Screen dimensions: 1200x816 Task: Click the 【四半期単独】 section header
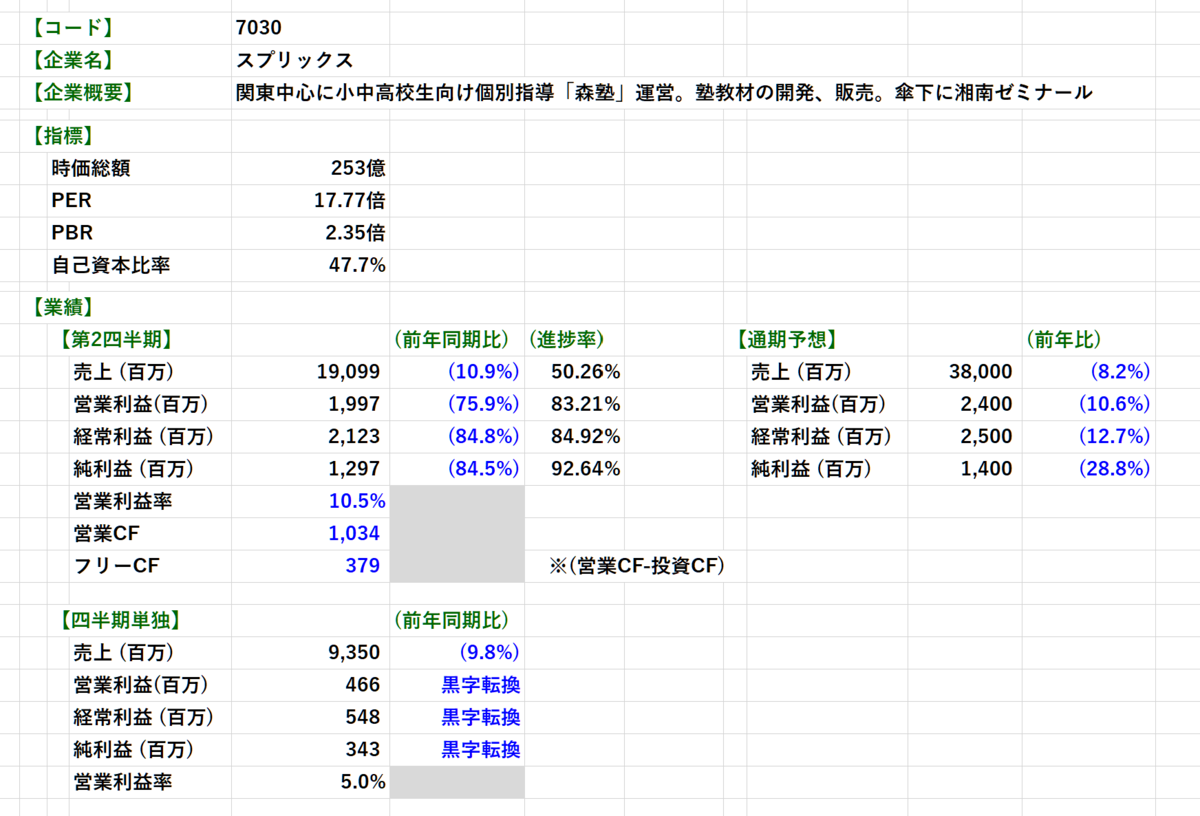120,620
